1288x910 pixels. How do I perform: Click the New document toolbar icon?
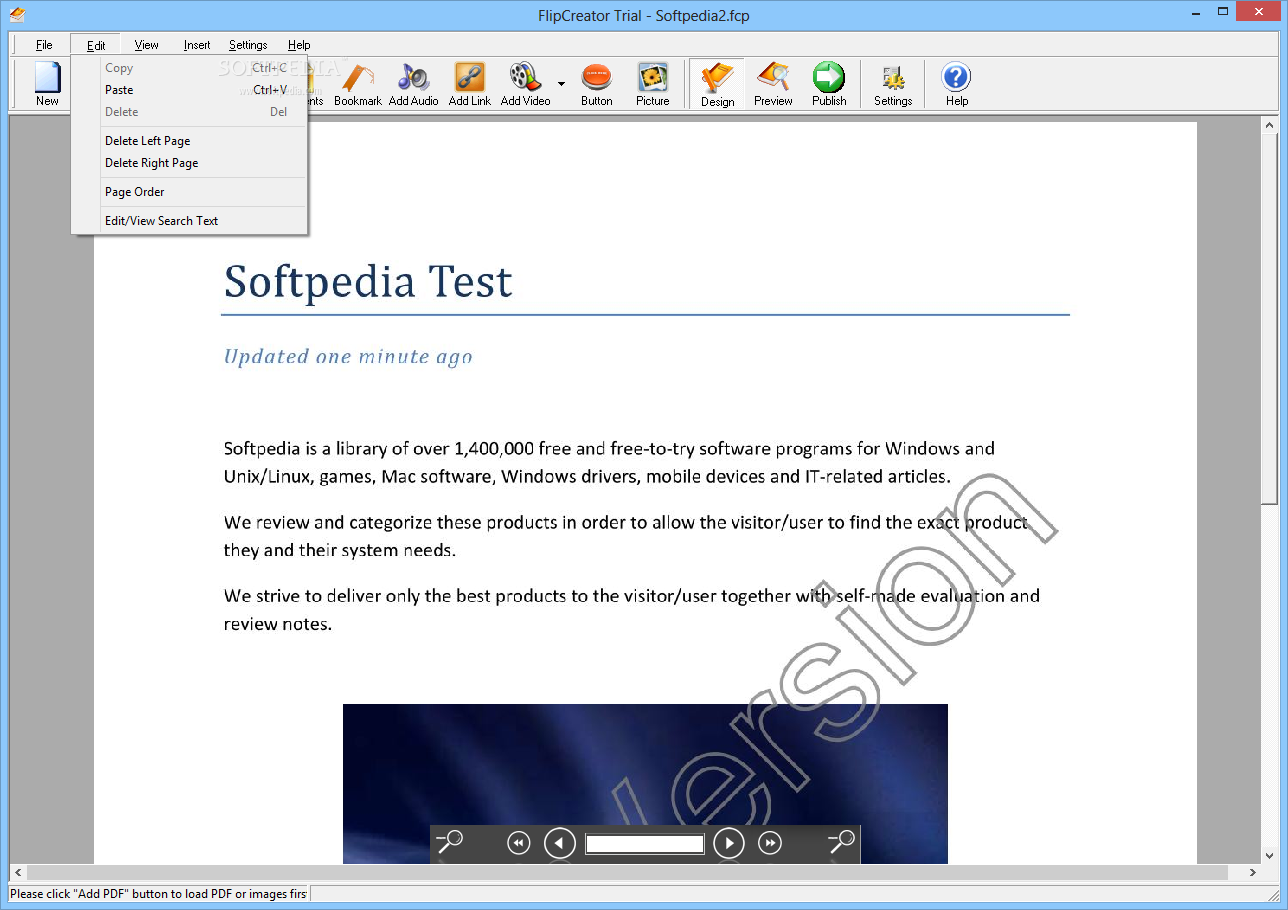pos(47,84)
